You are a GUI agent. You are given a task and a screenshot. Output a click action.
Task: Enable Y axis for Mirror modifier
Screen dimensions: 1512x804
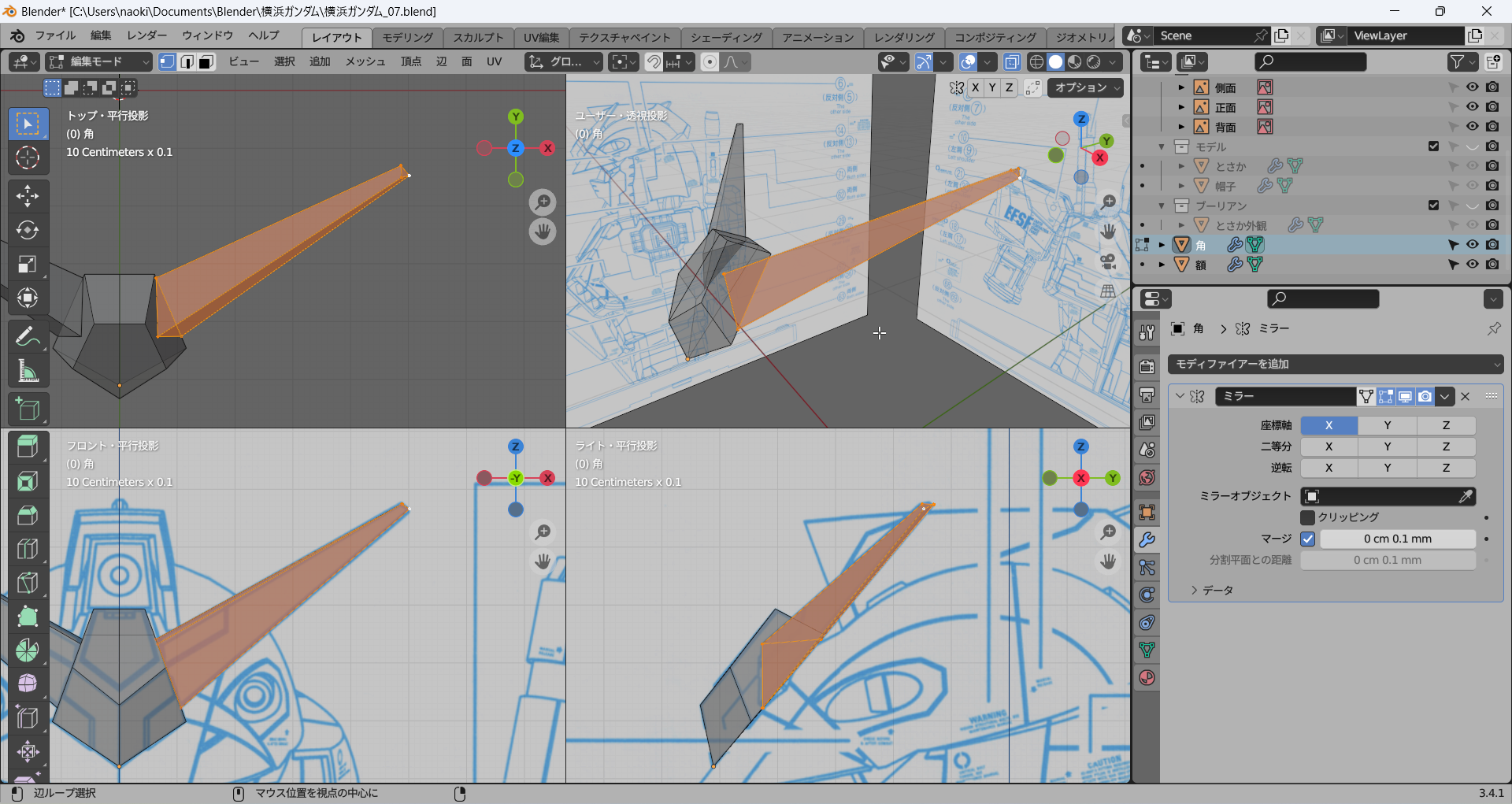(x=1387, y=425)
